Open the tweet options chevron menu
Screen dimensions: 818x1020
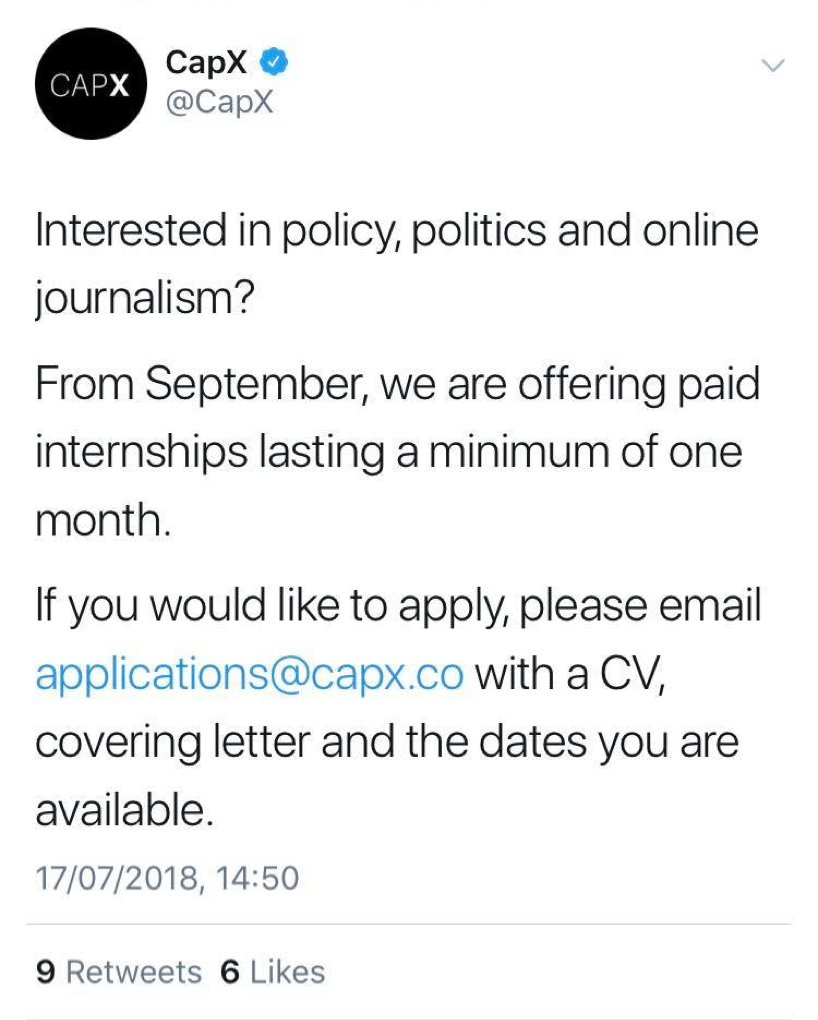[x=773, y=66]
